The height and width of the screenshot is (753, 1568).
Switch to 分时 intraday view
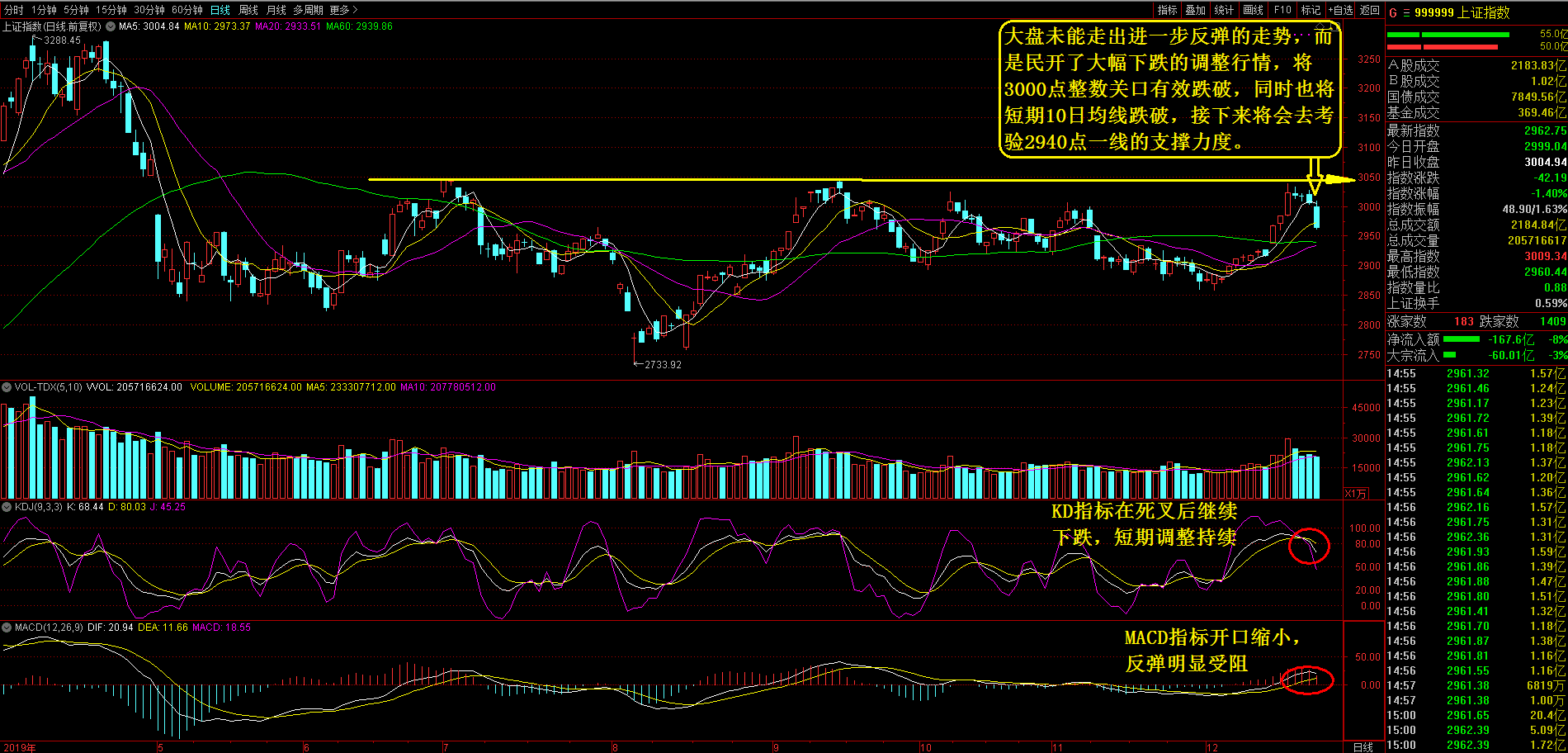[14, 10]
